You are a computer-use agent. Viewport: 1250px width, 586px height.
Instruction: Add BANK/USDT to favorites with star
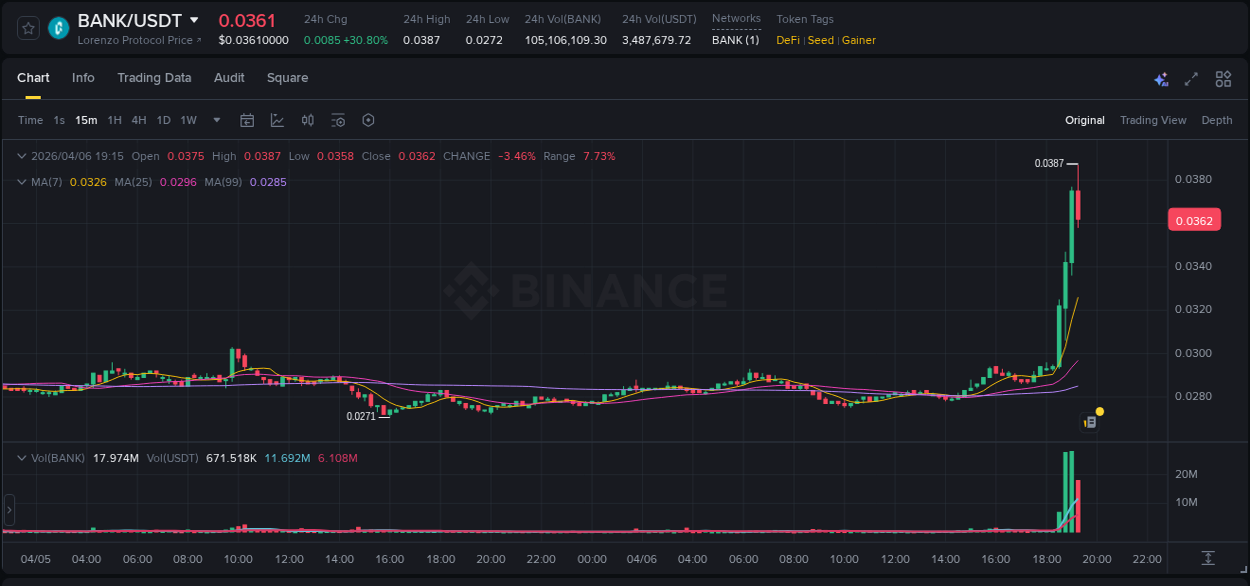tap(28, 28)
